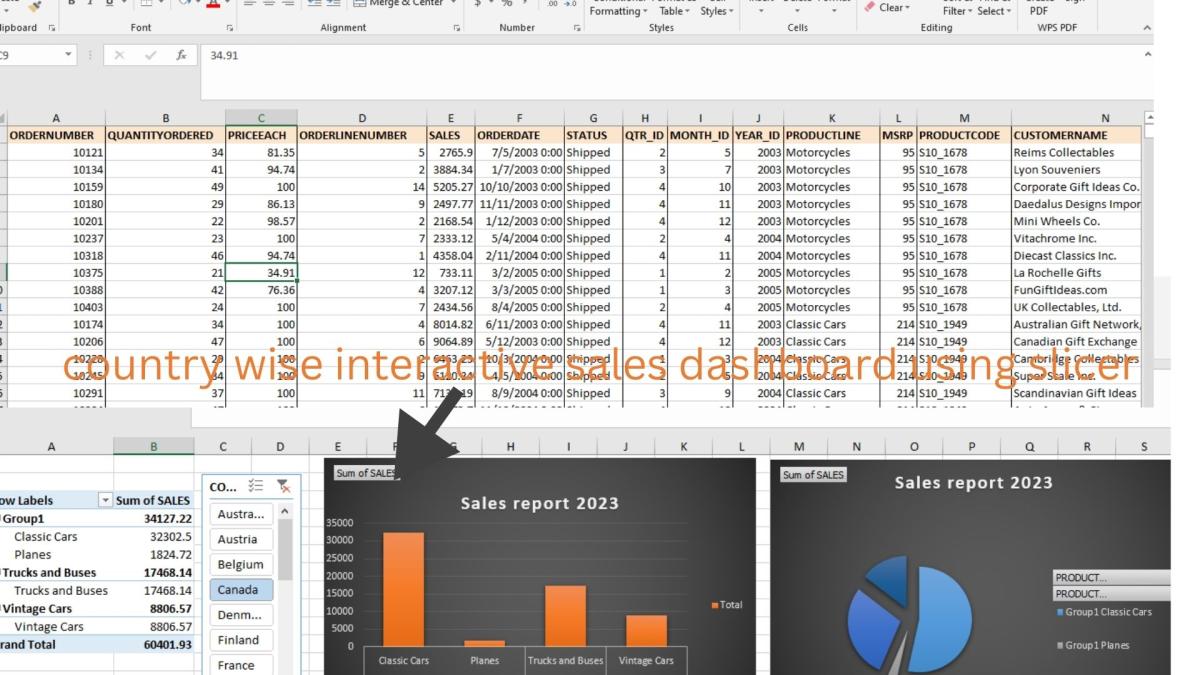
Task: Click the Sum of SALES bar chart button
Action: point(365,473)
